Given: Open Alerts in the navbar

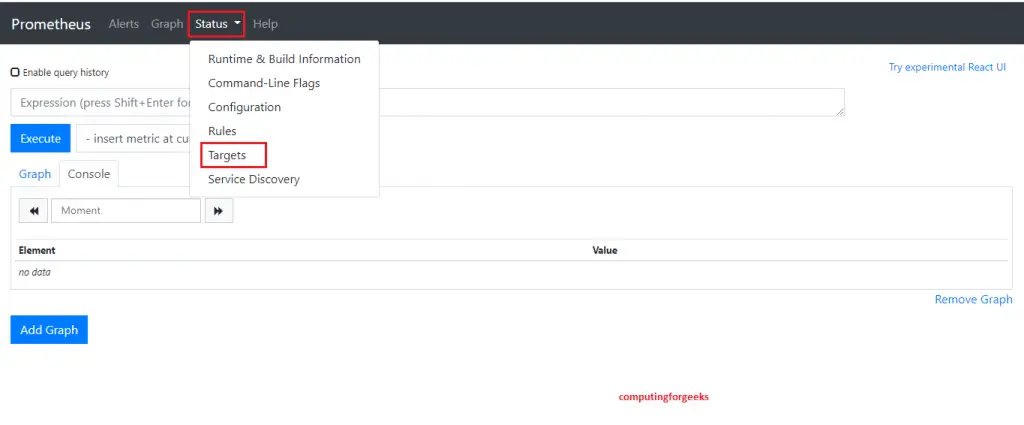Looking at the screenshot, I should coord(124,24).
